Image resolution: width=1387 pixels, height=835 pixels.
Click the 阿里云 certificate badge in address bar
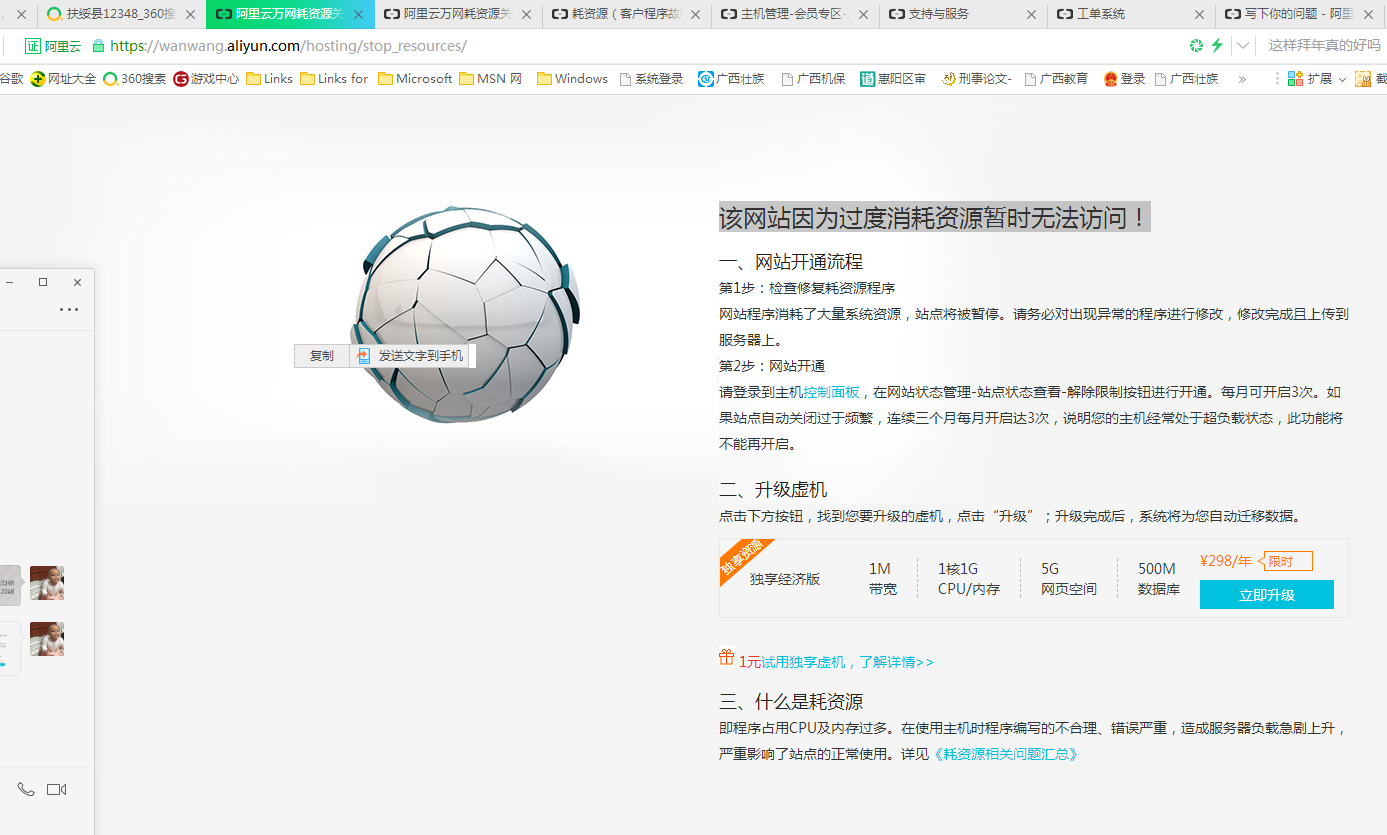pos(53,46)
